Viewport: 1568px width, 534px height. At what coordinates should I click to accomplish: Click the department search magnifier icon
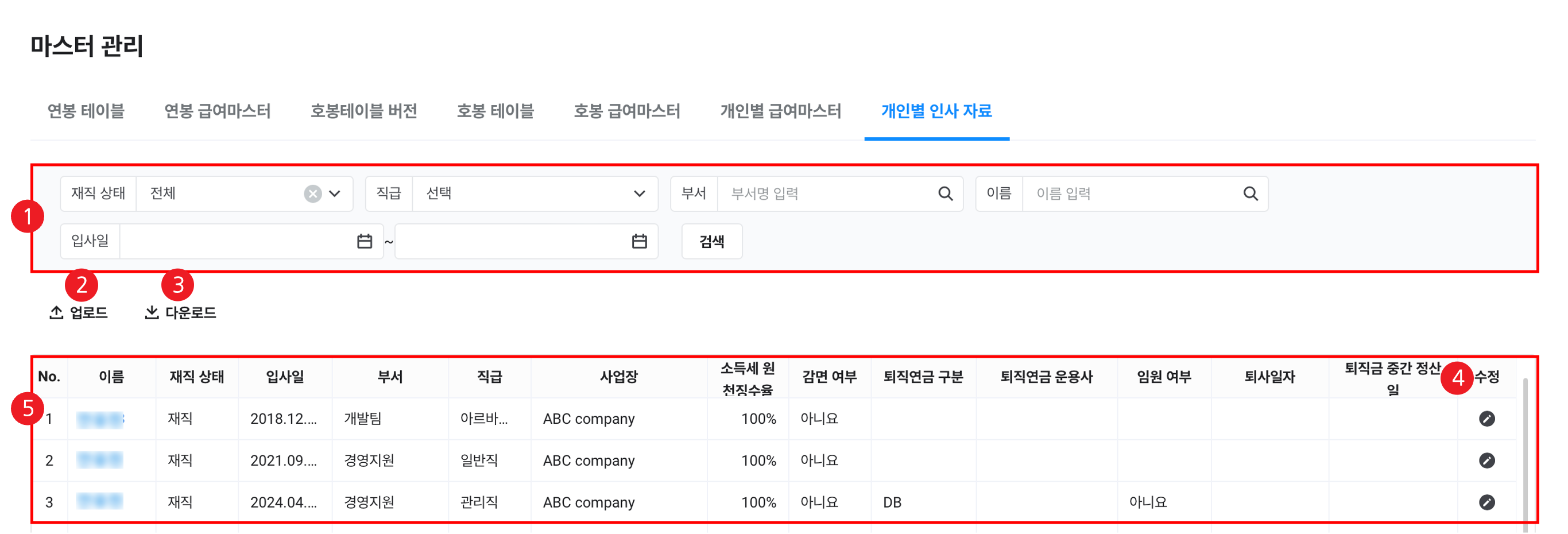coord(945,194)
